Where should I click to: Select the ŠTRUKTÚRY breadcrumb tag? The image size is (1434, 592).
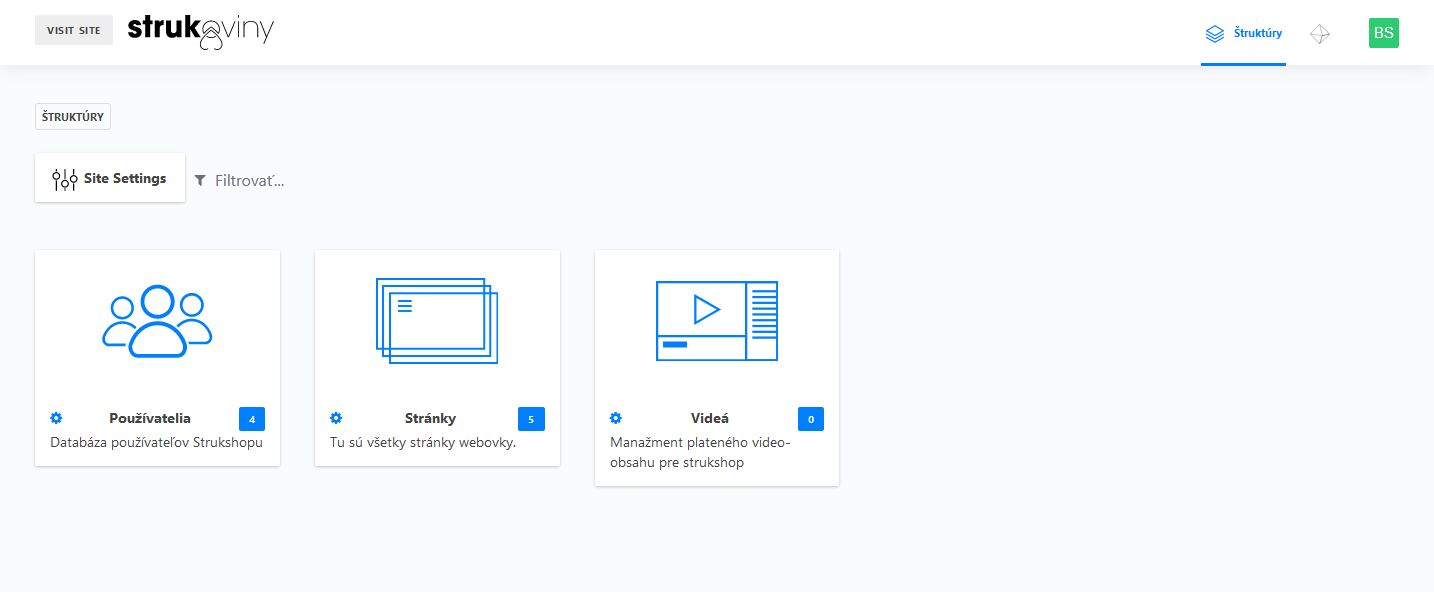73,117
